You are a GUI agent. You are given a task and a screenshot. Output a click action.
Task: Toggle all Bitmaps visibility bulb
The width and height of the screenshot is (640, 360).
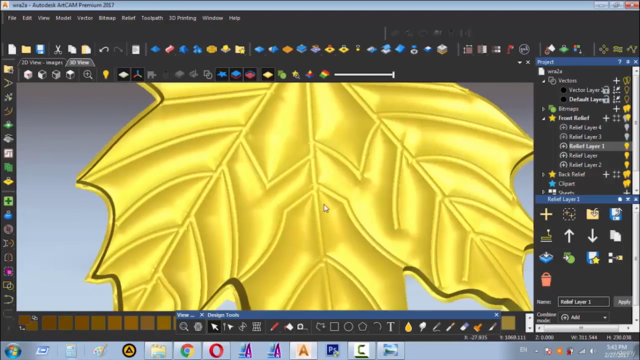tap(627, 109)
